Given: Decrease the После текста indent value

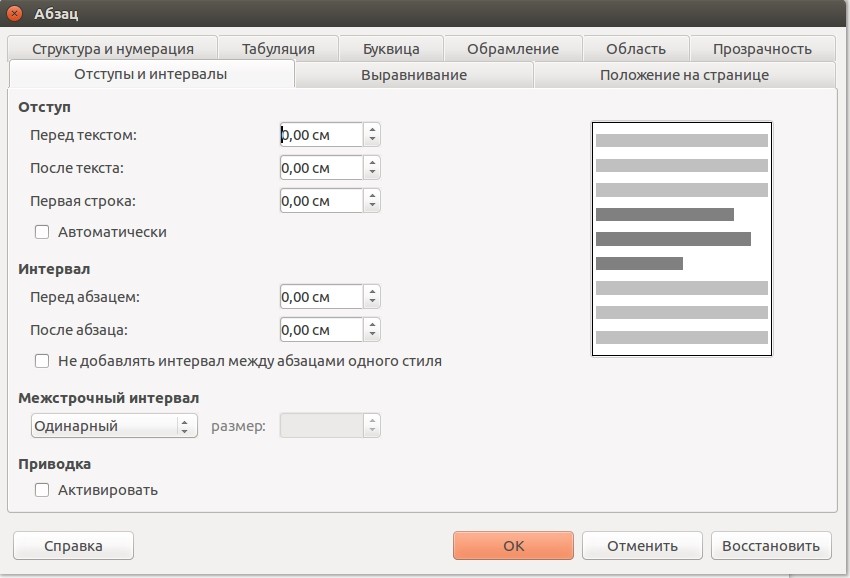Looking at the screenshot, I should tap(372, 174).
